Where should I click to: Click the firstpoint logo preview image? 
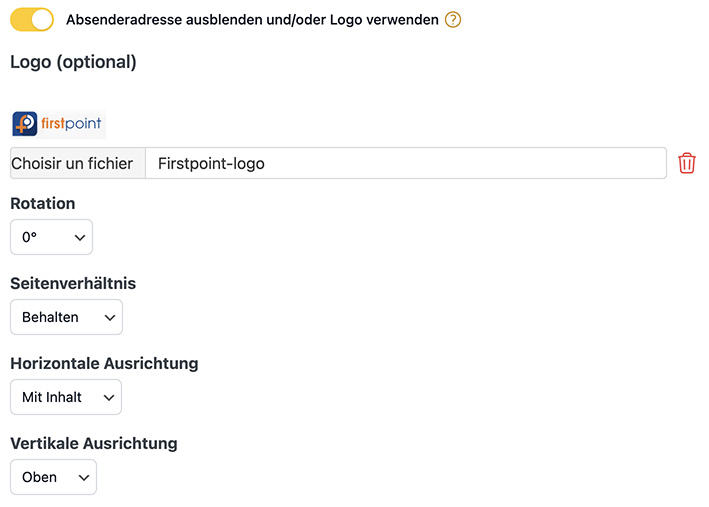click(58, 124)
